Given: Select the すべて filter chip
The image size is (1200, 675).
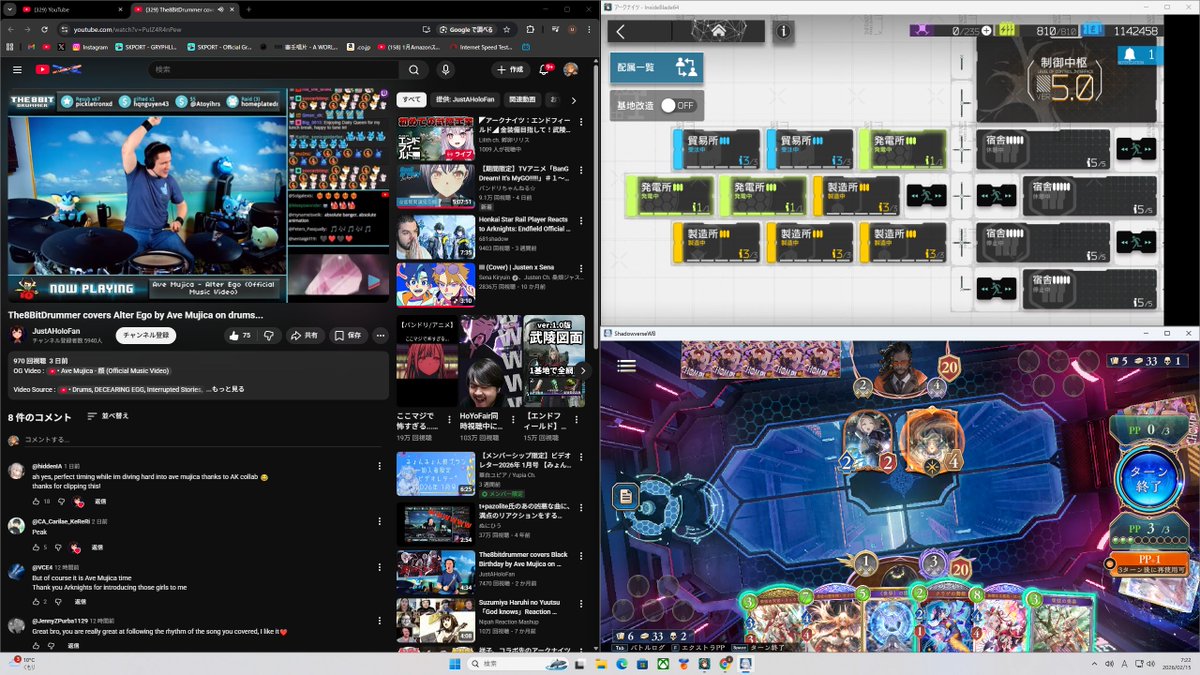Looking at the screenshot, I should tap(411, 100).
